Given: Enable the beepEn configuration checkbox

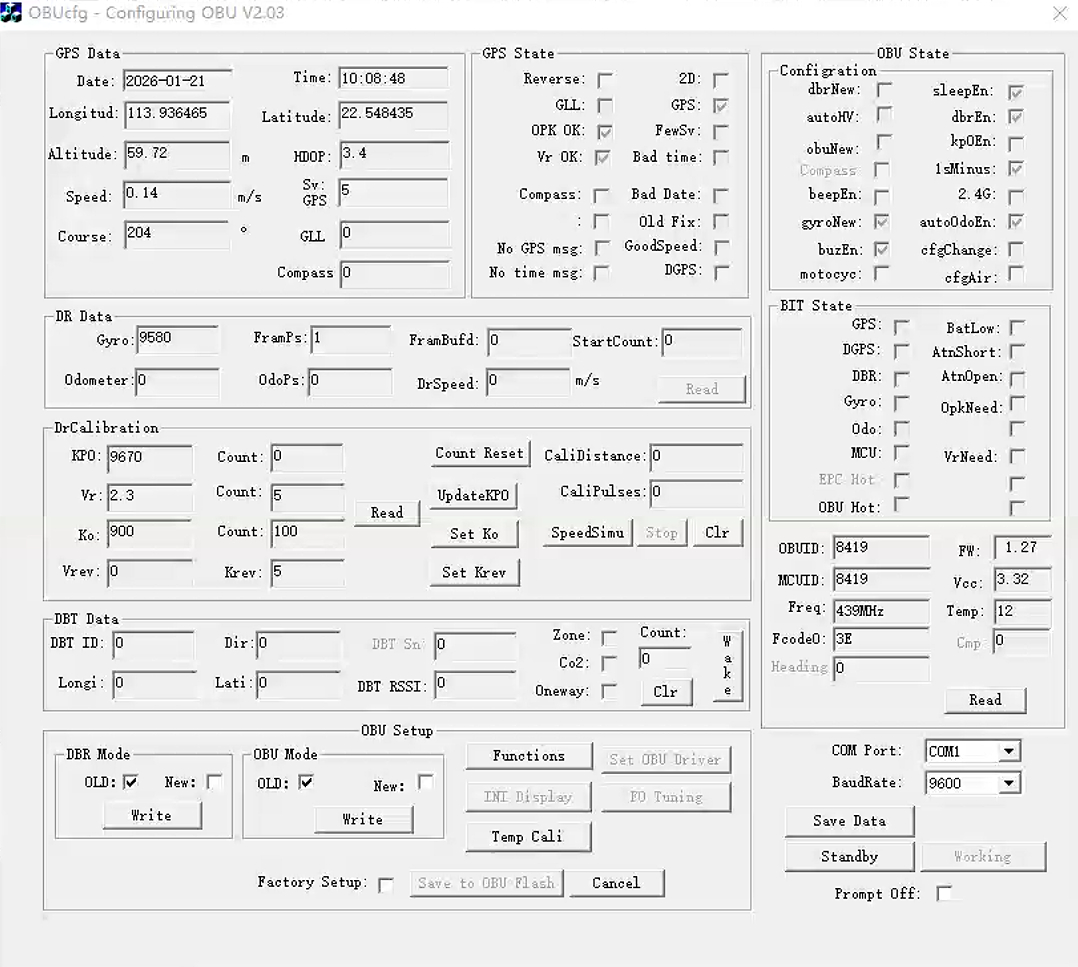Looking at the screenshot, I should coord(882,196).
